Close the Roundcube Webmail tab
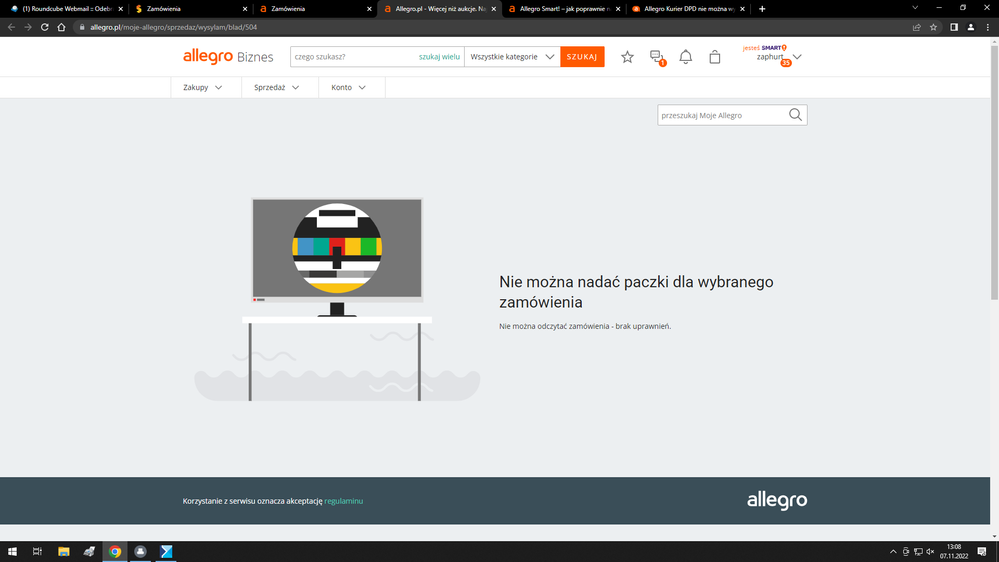 point(120,9)
